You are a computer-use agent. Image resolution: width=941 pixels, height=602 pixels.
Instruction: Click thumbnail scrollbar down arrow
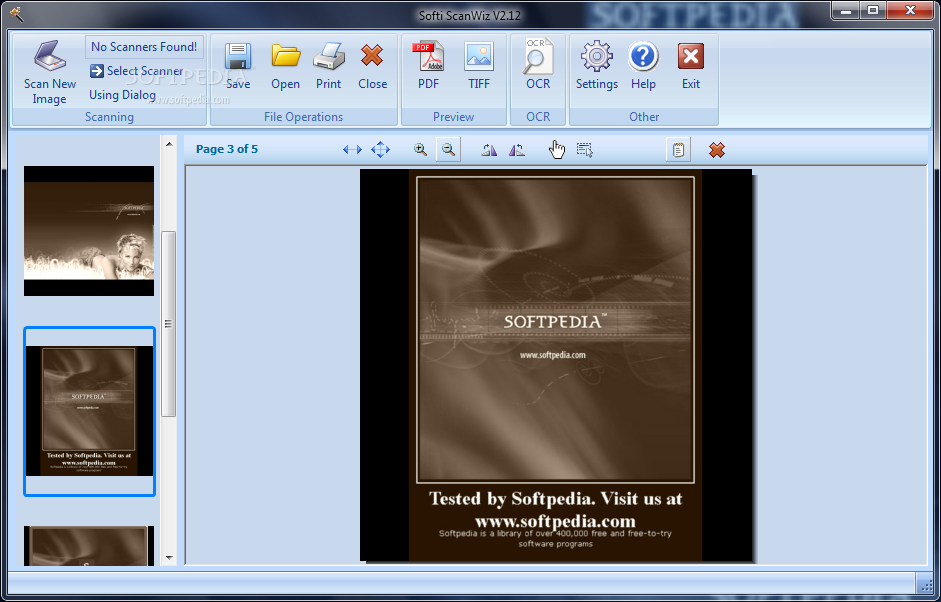169,558
